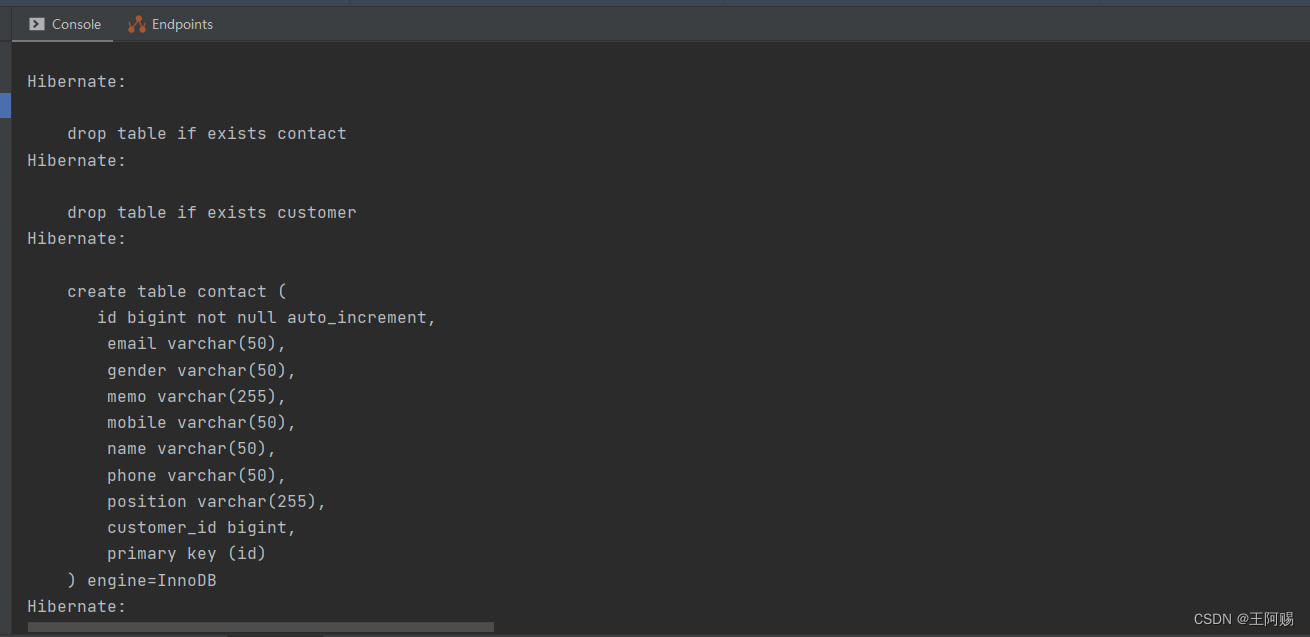
Task: Click the customer_id bigint foreign key line
Action: click(200, 527)
